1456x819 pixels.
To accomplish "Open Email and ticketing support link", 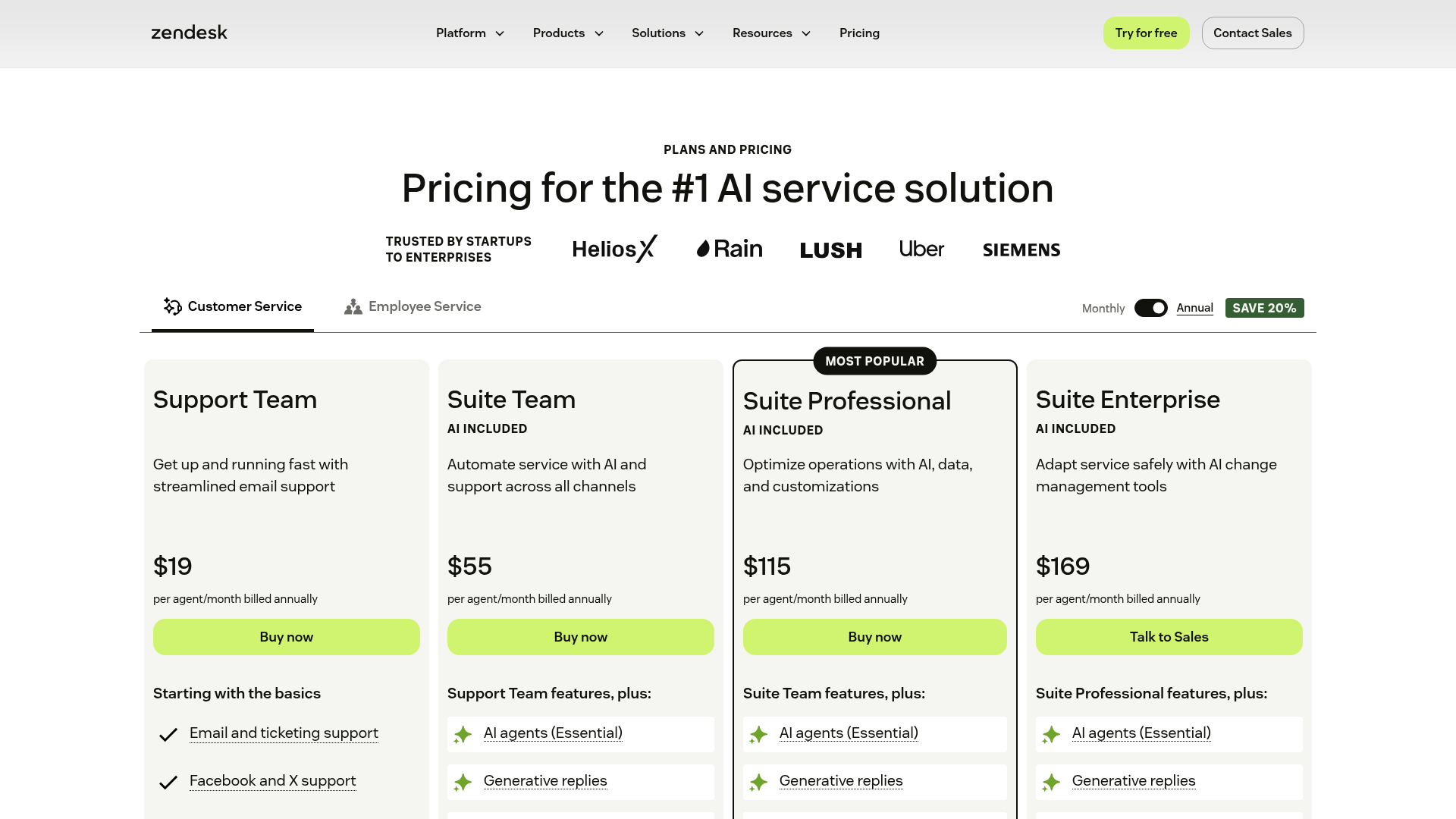I will click(x=284, y=733).
